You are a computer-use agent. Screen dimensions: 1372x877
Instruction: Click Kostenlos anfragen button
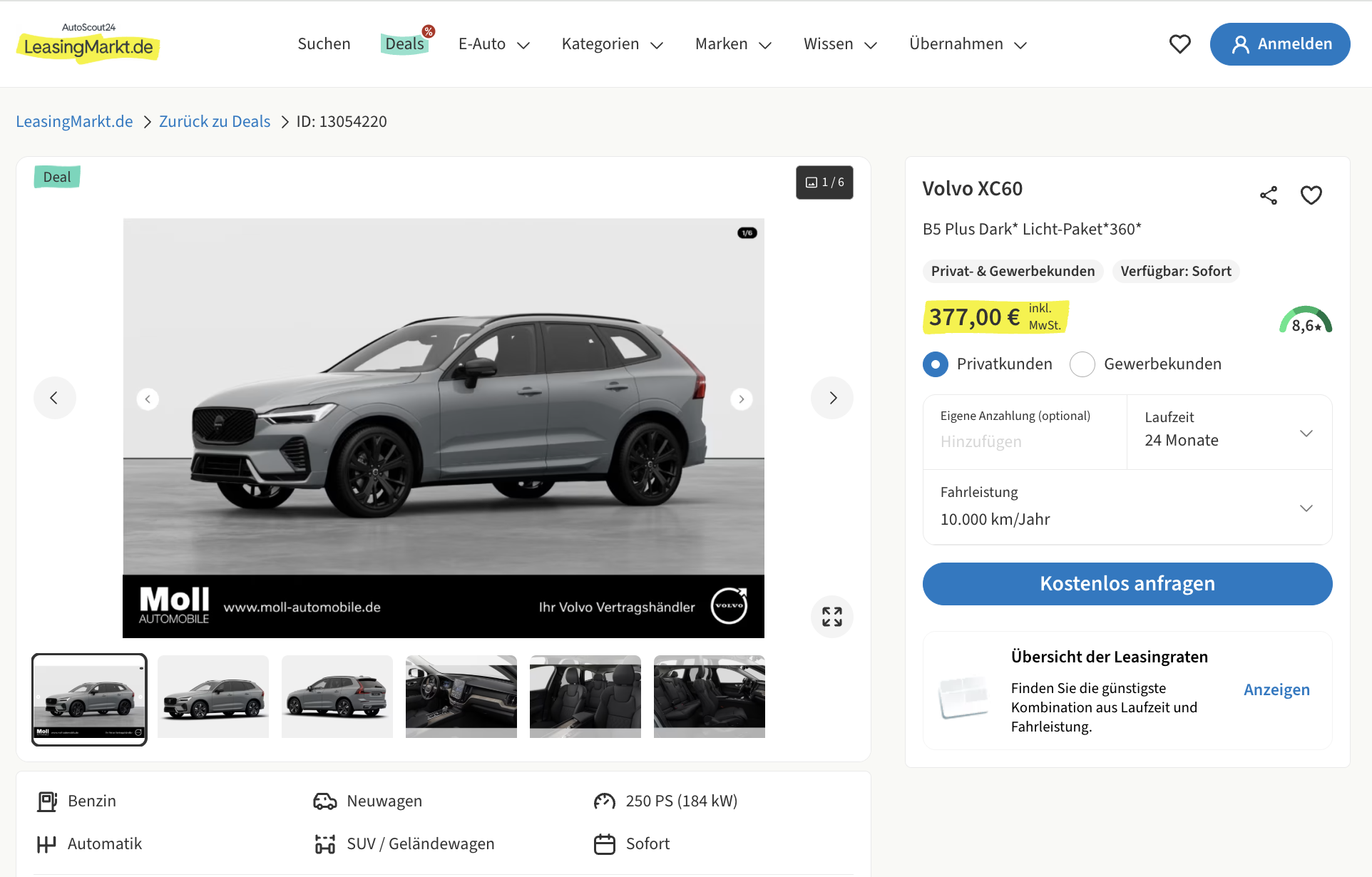[x=1127, y=584]
